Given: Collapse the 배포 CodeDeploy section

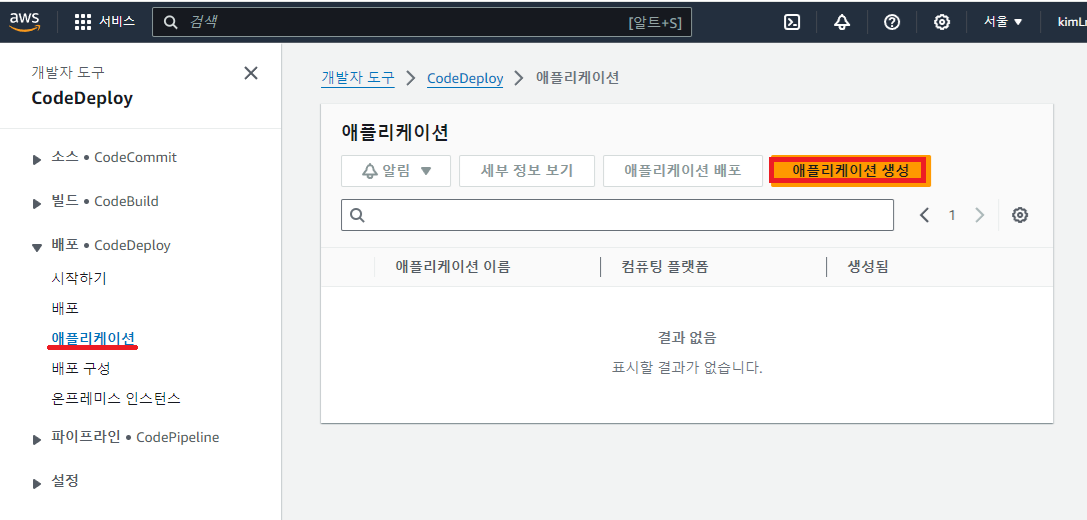Looking at the screenshot, I should tap(37, 248).
